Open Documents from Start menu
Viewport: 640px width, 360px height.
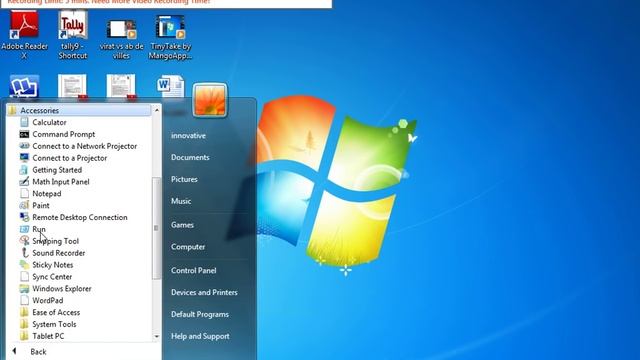[x=190, y=157]
